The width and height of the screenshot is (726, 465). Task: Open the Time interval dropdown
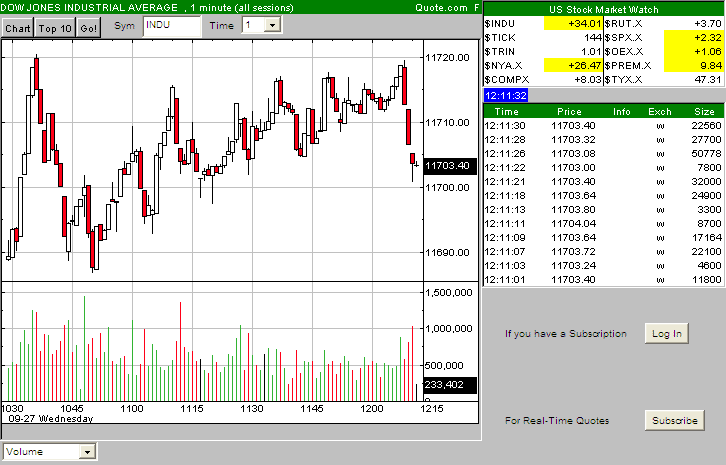(272, 25)
